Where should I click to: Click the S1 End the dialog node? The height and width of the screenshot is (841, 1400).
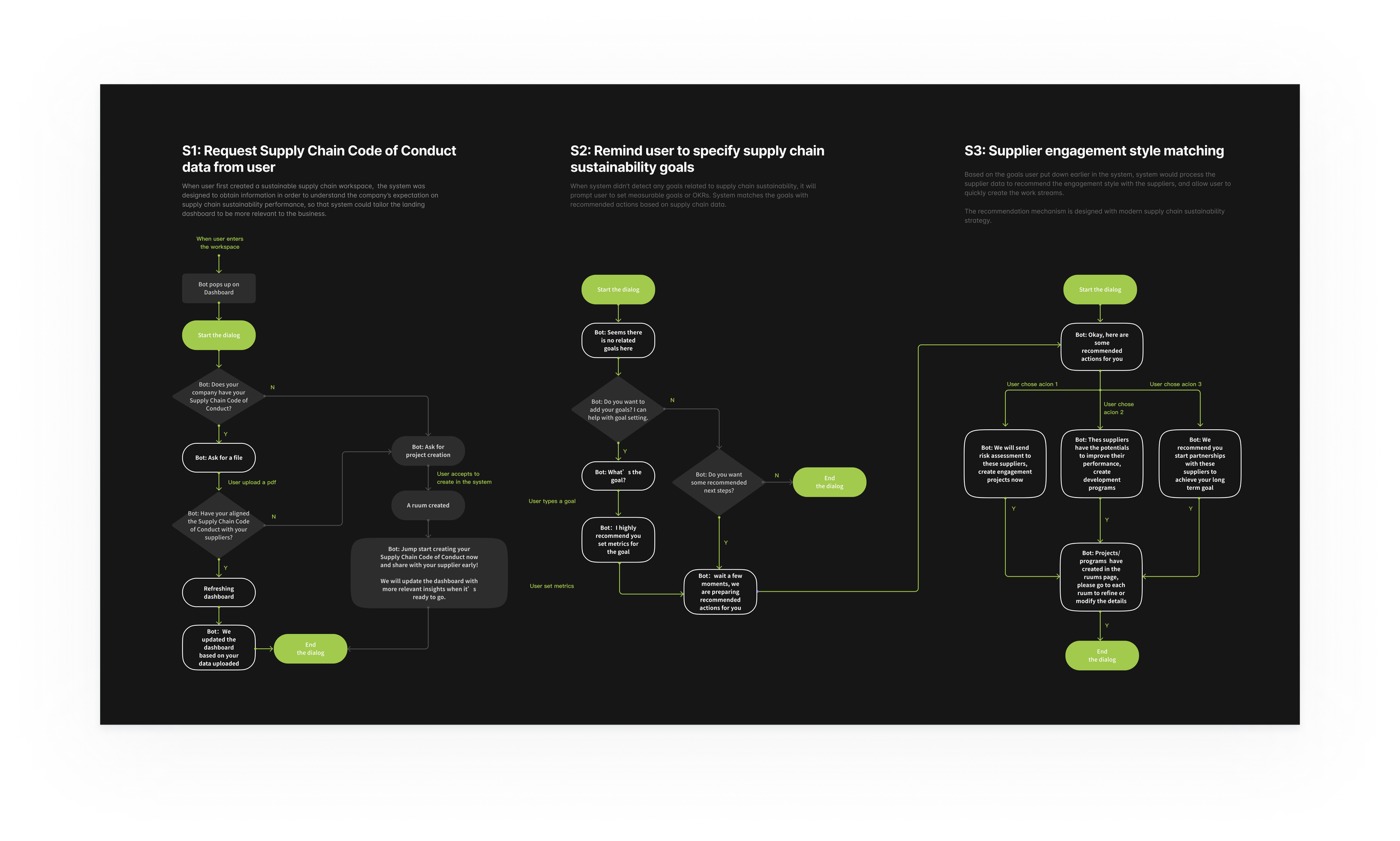coord(310,648)
